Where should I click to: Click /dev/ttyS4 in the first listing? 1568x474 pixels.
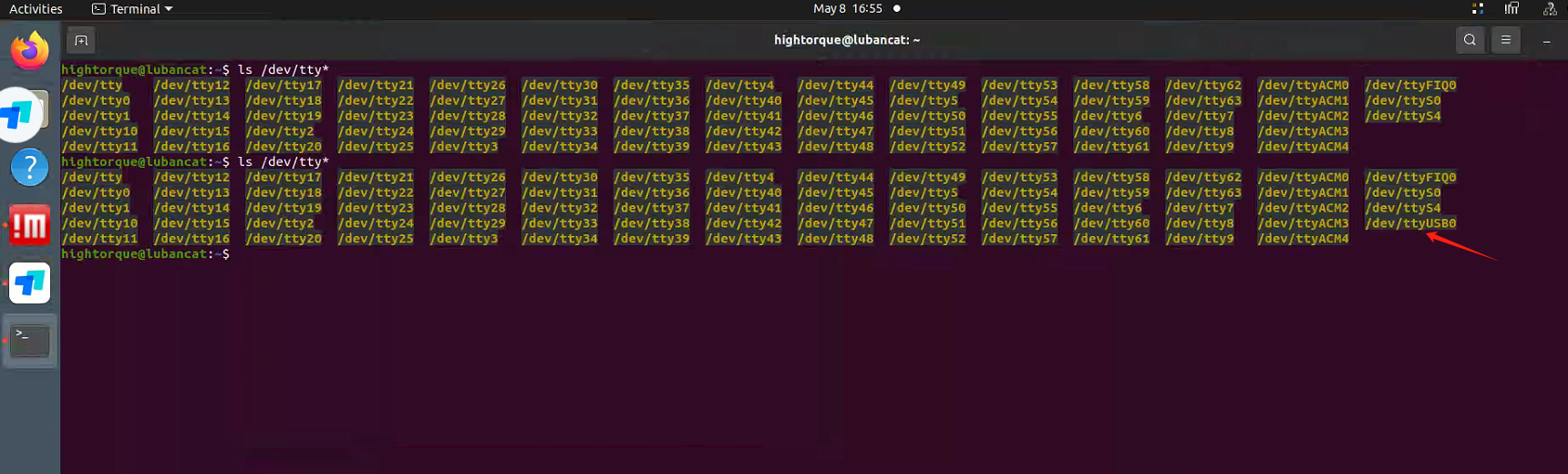click(1403, 116)
